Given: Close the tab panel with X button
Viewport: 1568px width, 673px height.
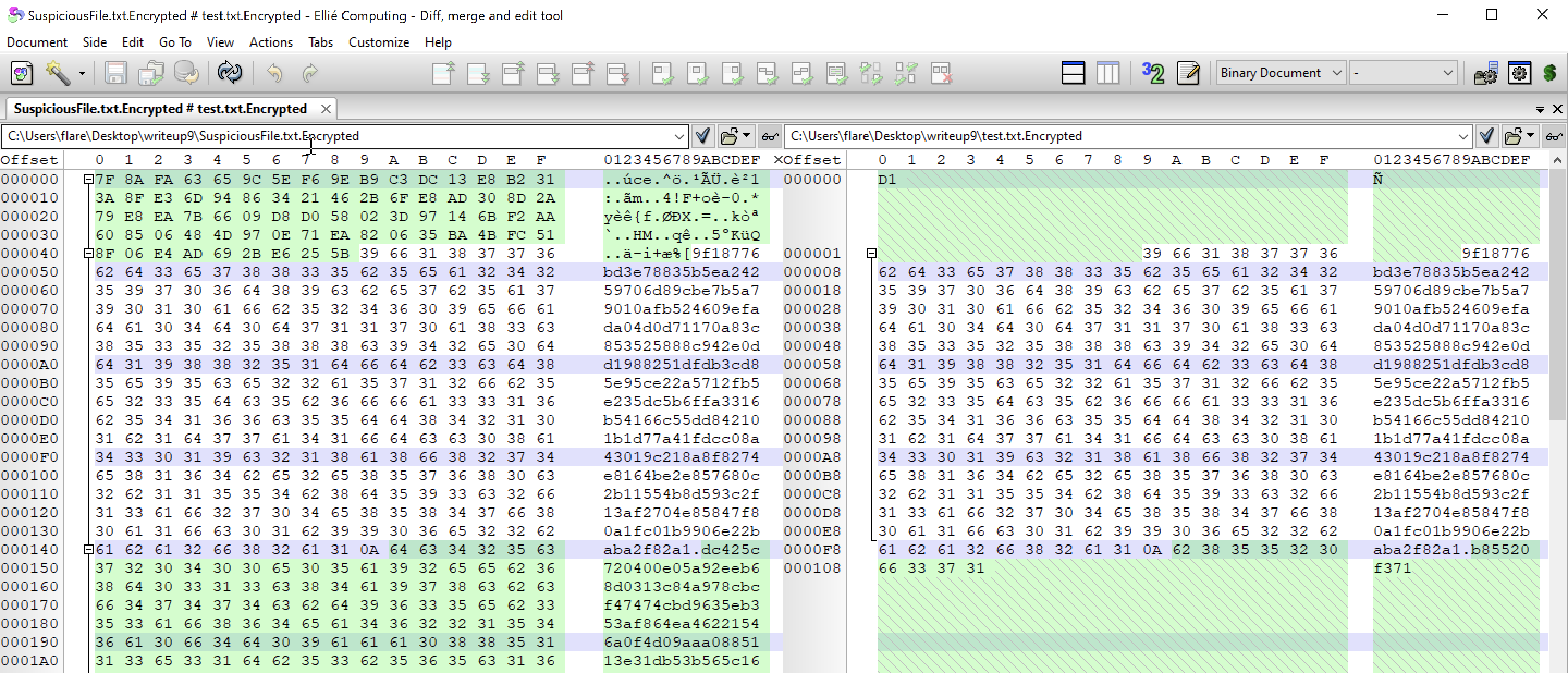Looking at the screenshot, I should [1557, 109].
